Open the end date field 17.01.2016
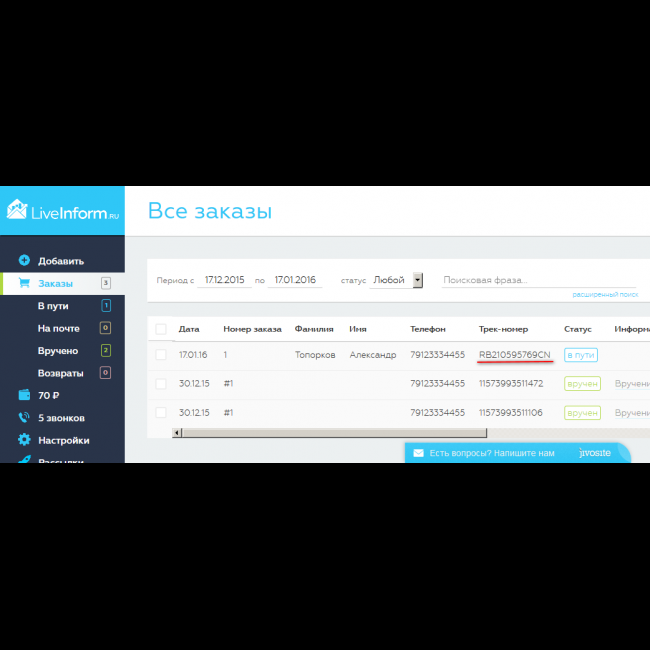 [295, 280]
